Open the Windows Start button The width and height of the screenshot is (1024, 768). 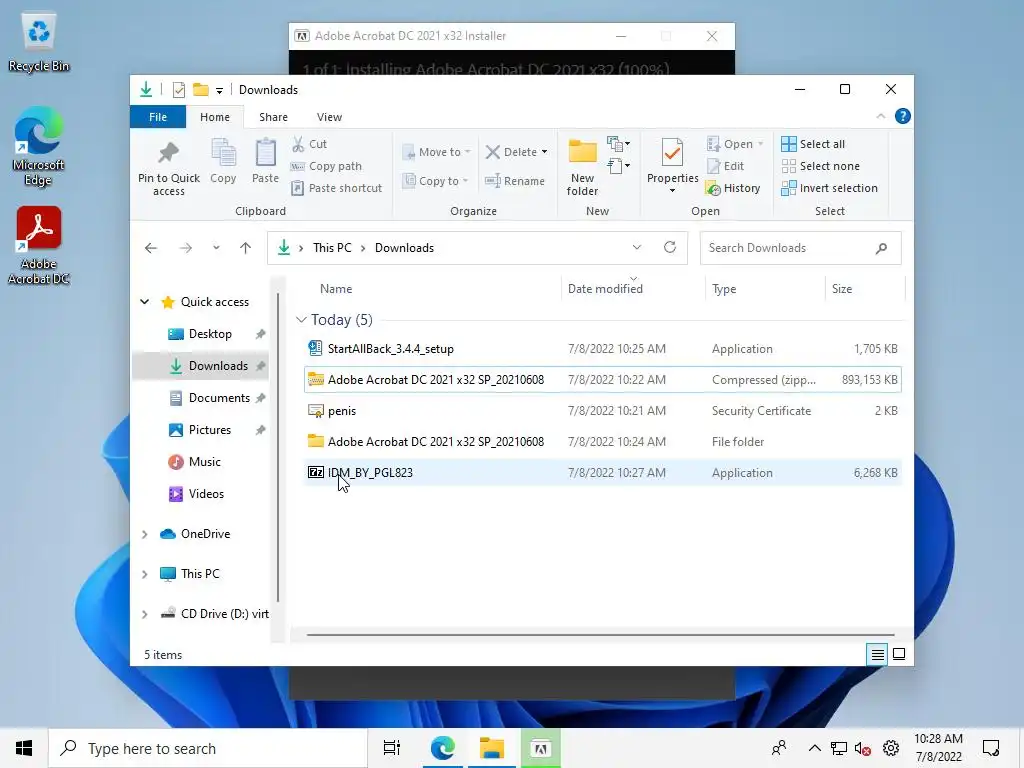point(24,748)
